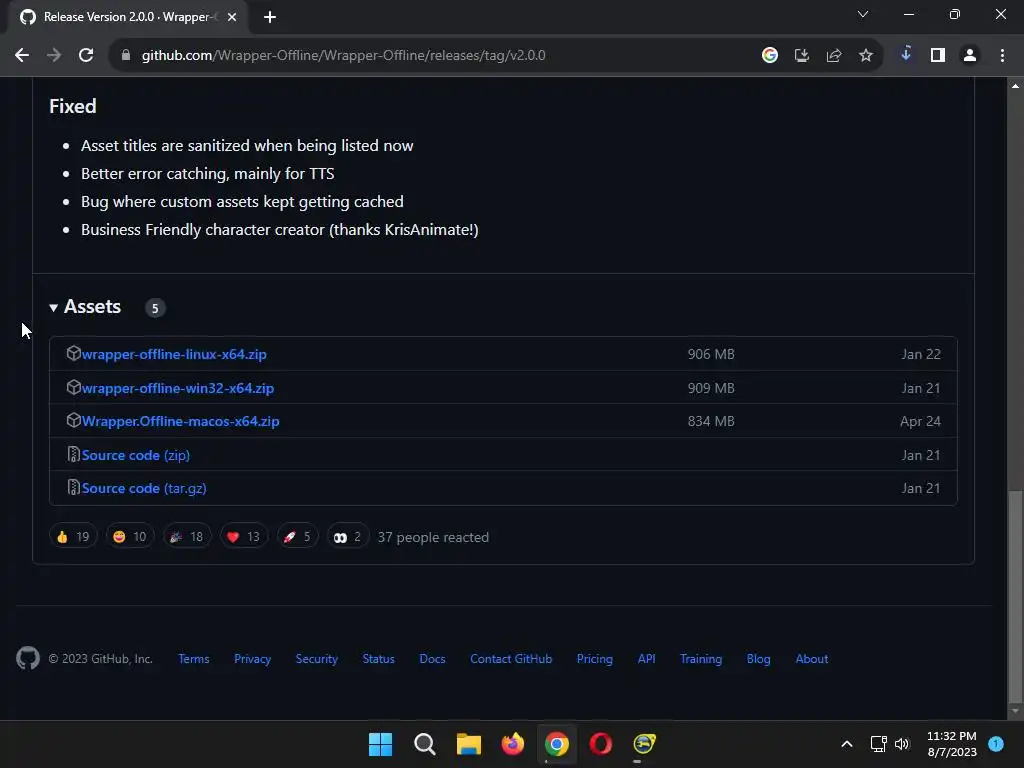Screen dimensions: 1024x768
Task: Open Chrome three-dot menu
Action: tap(1002, 56)
